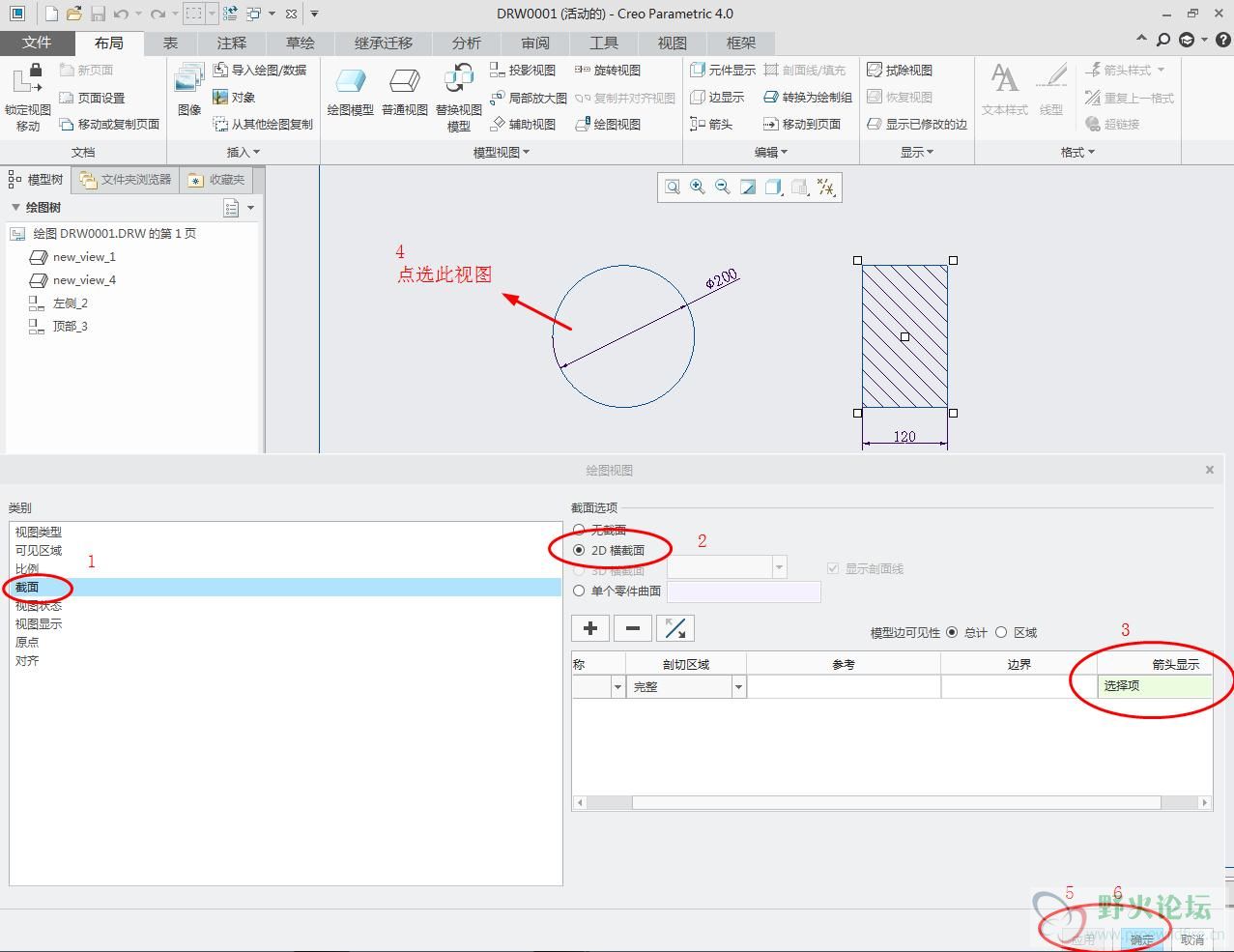Click the section table horizontal scrollbar
This screenshot has width=1234, height=952.
click(896, 802)
